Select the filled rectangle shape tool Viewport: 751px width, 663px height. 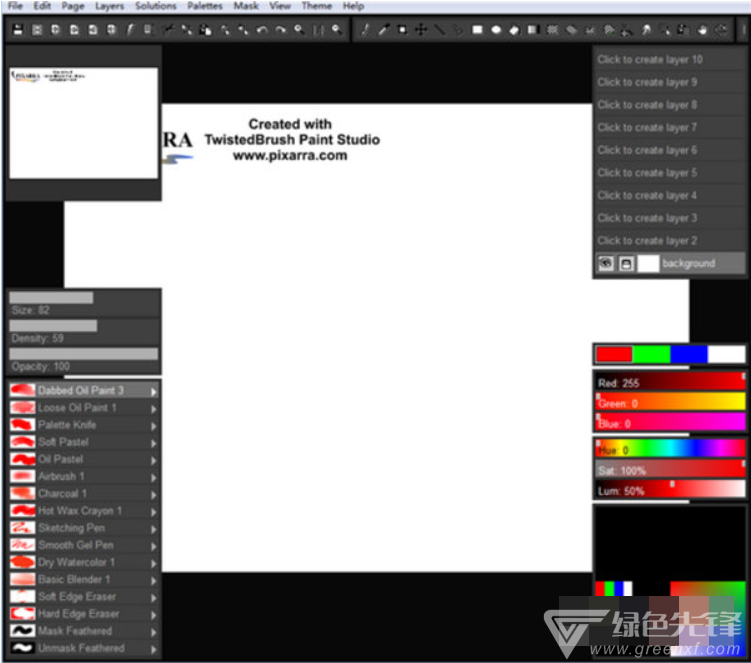477,30
